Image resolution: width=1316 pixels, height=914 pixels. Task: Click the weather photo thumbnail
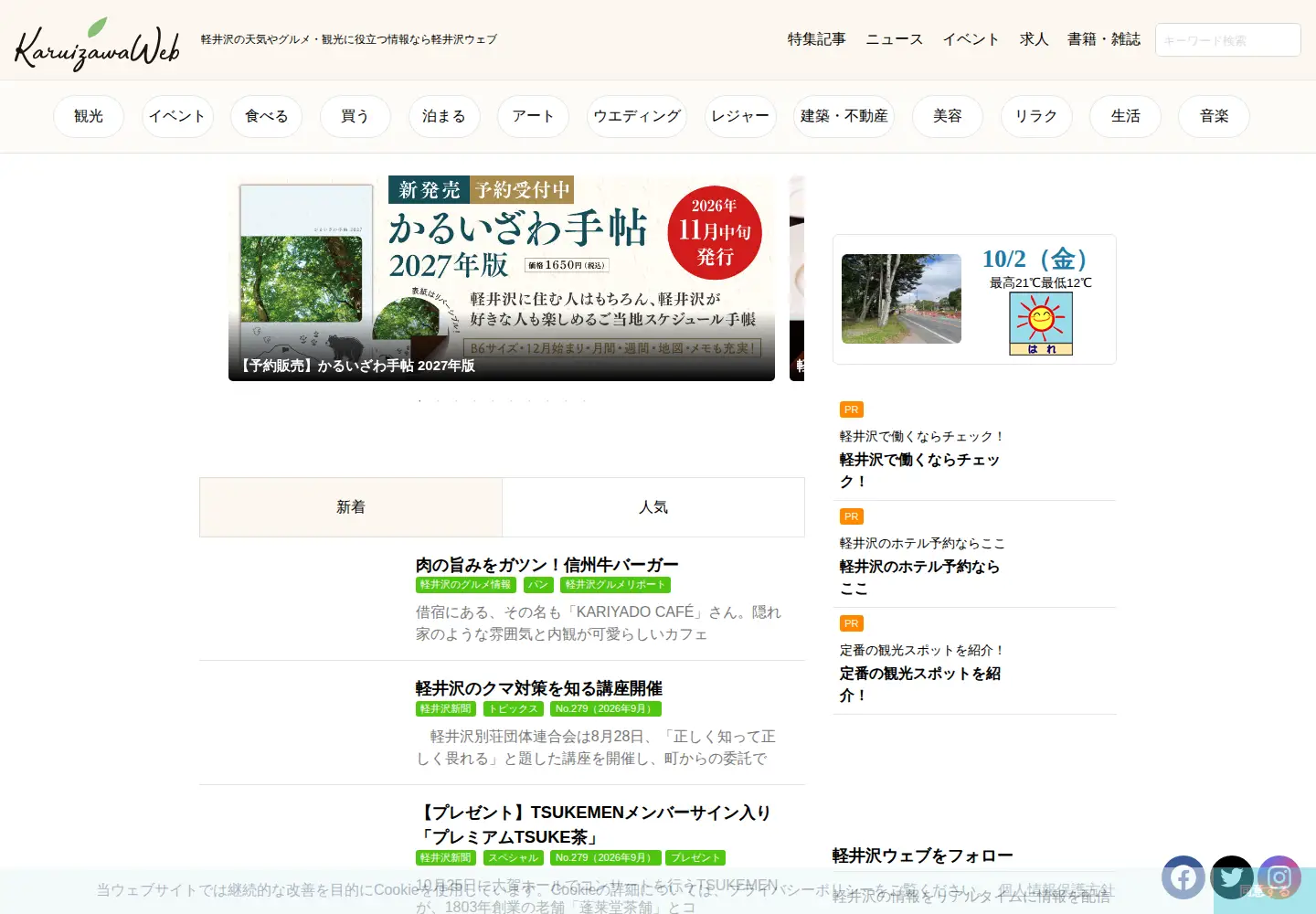point(901,299)
